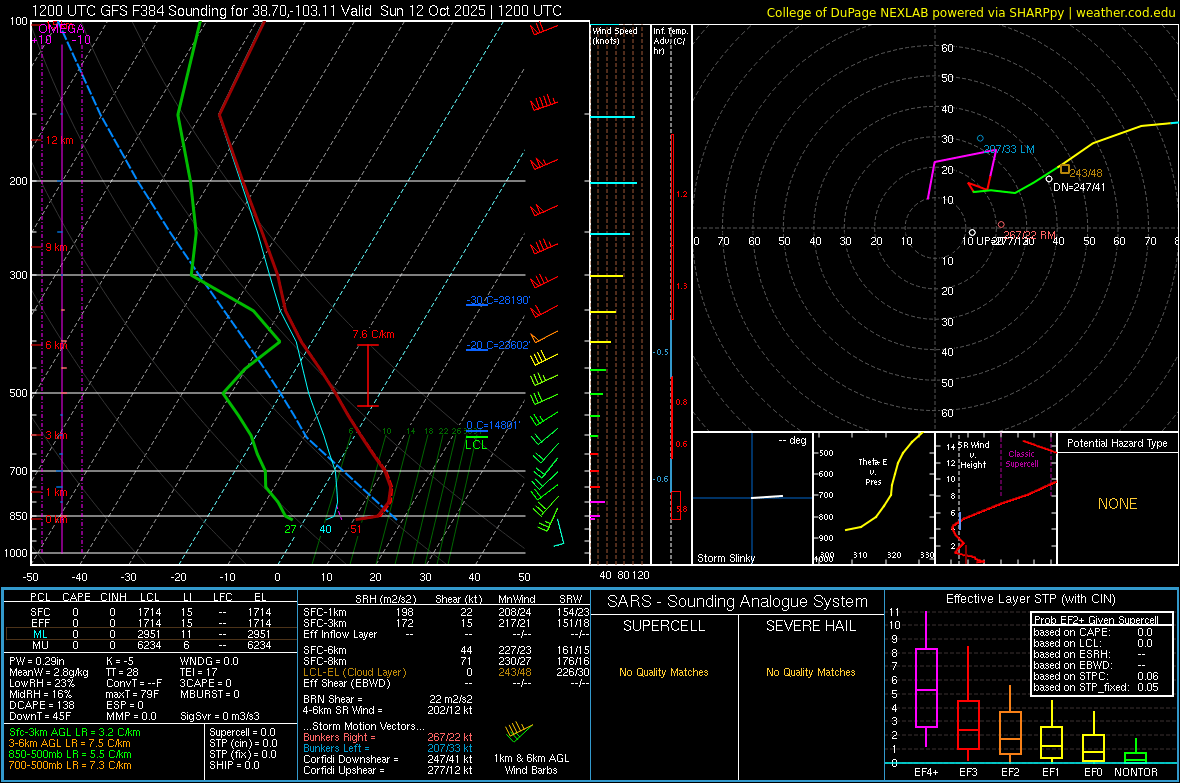
Task: Click the 12 km height marker
Action: pos(59,140)
